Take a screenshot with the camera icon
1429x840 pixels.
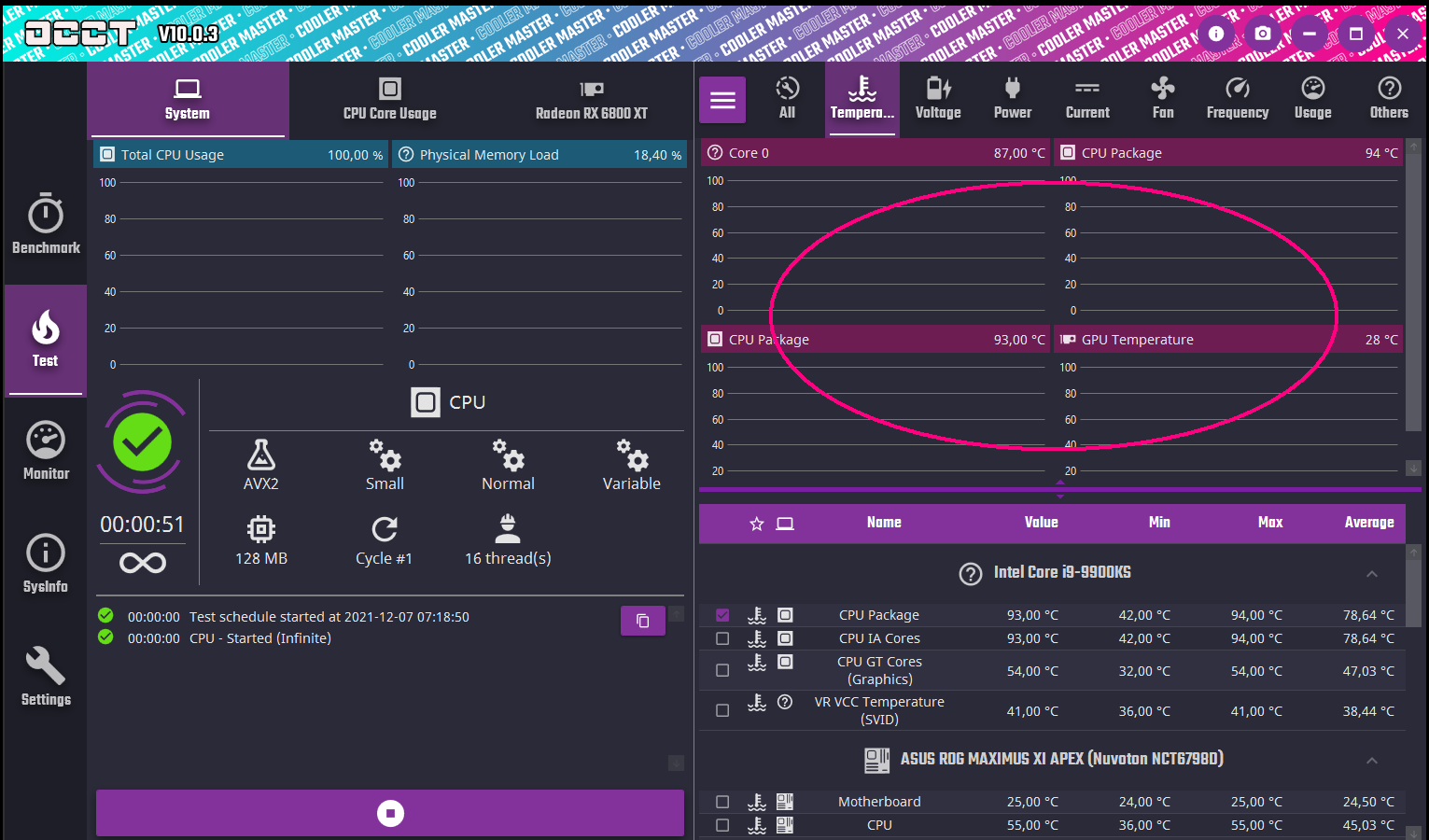point(1263,34)
